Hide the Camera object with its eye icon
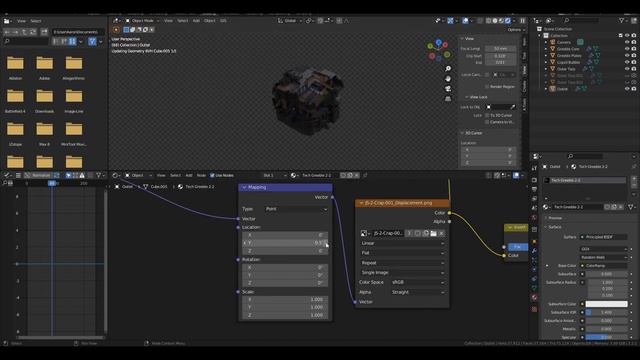This screenshot has width=640, height=360. [x=627, y=42]
